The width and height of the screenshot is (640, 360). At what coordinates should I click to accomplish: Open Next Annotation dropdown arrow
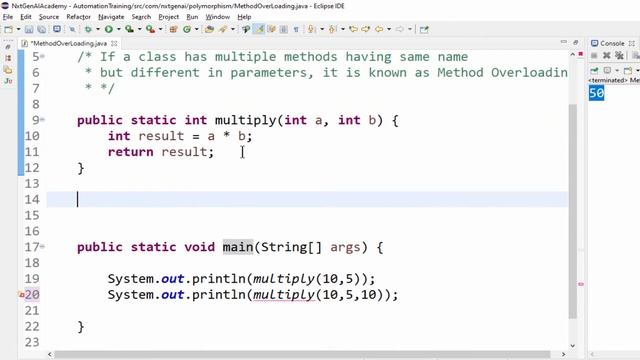point(322,29)
